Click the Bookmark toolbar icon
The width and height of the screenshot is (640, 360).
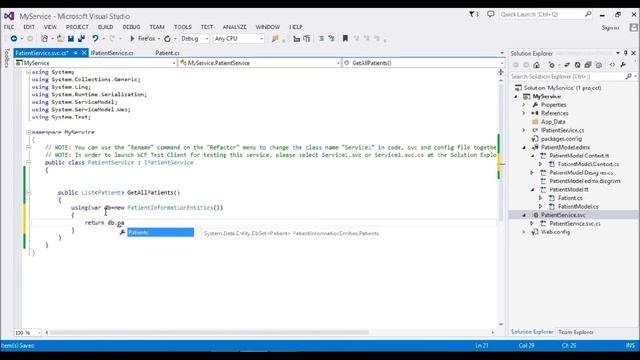[345, 38]
